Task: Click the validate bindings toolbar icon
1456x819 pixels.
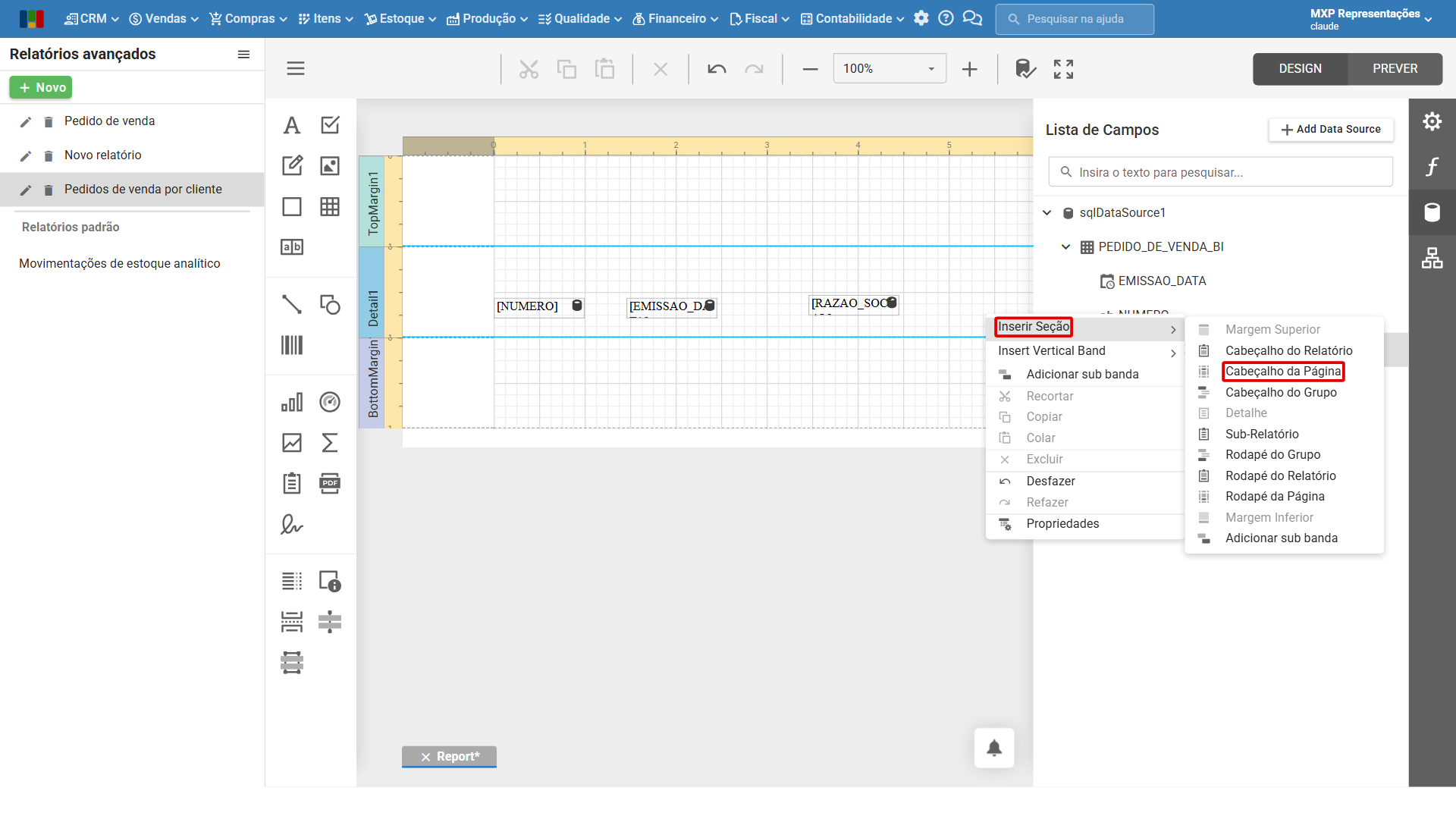Action: tap(1025, 69)
